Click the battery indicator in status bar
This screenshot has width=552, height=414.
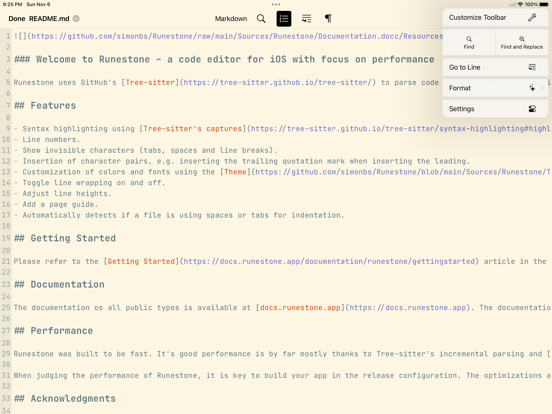point(544,5)
